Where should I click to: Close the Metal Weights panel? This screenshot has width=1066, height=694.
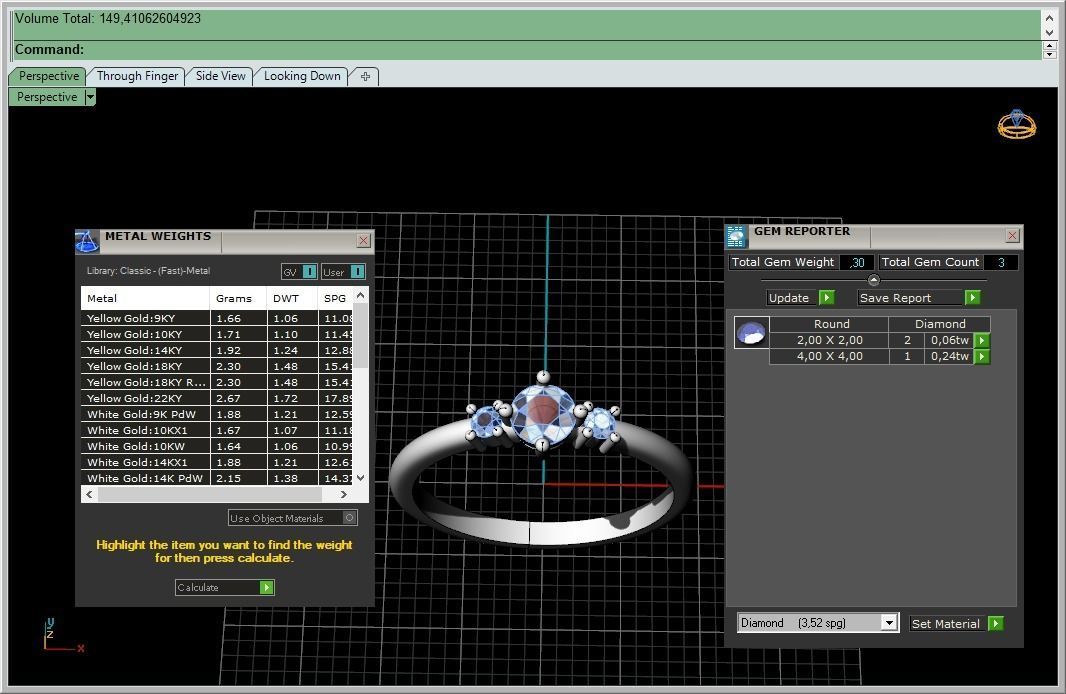pyautogui.click(x=364, y=241)
